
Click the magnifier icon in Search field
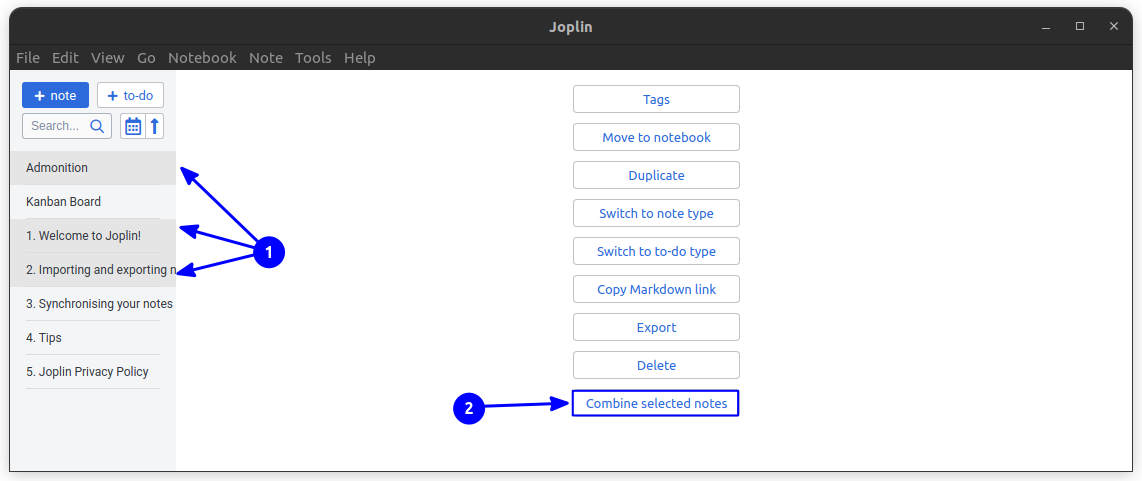pos(97,126)
